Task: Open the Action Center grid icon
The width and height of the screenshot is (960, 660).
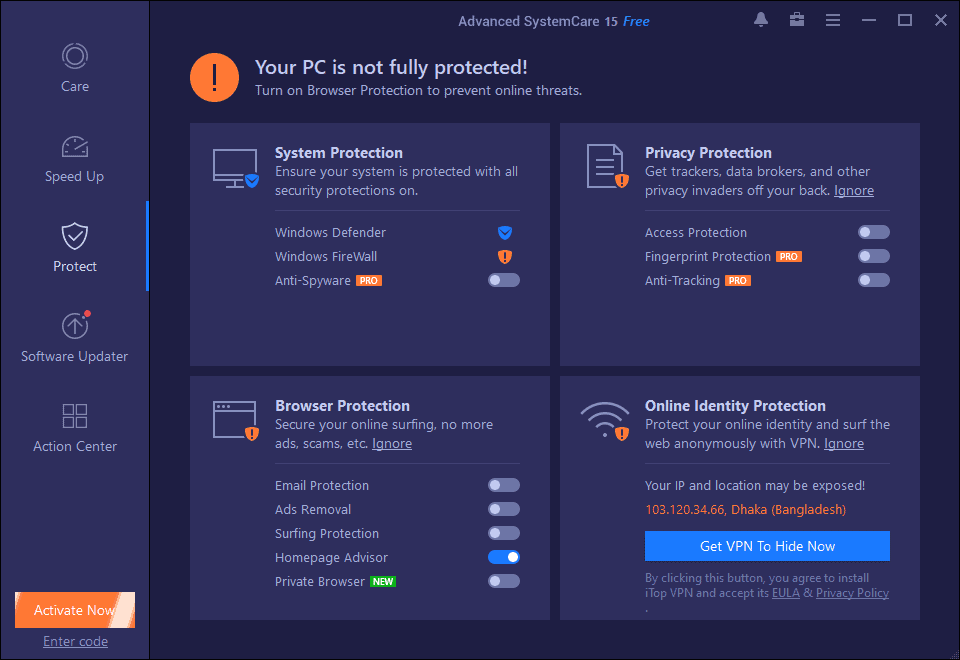Action: [75, 416]
